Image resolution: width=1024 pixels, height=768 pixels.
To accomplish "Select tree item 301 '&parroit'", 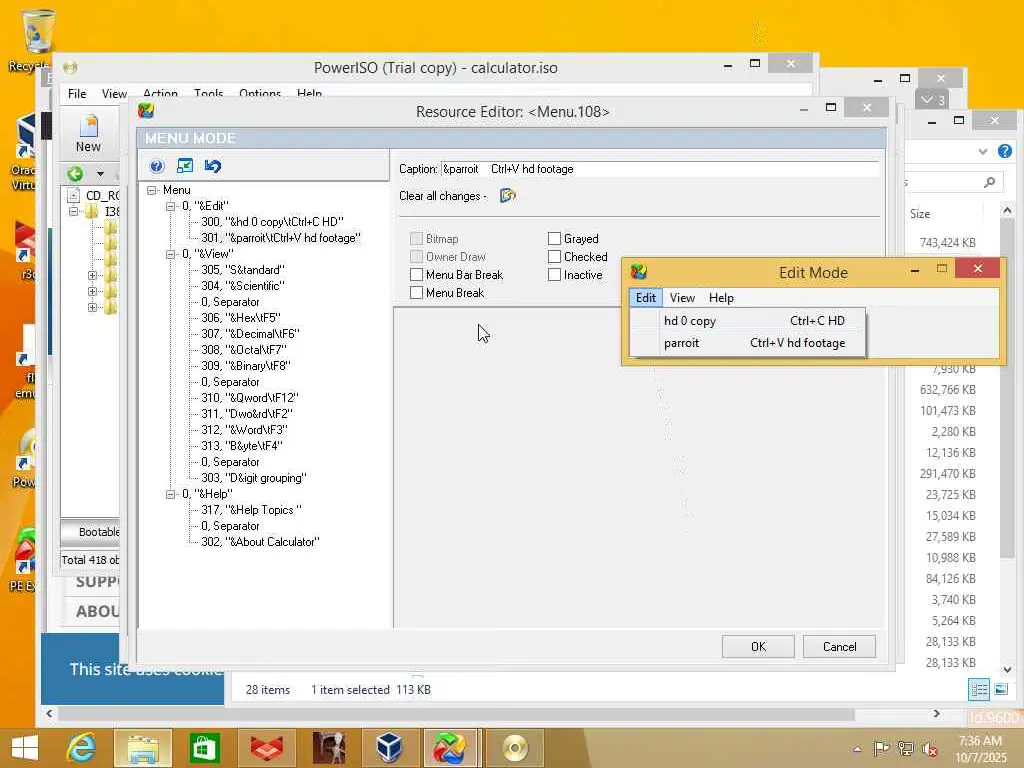I will (x=281, y=238).
